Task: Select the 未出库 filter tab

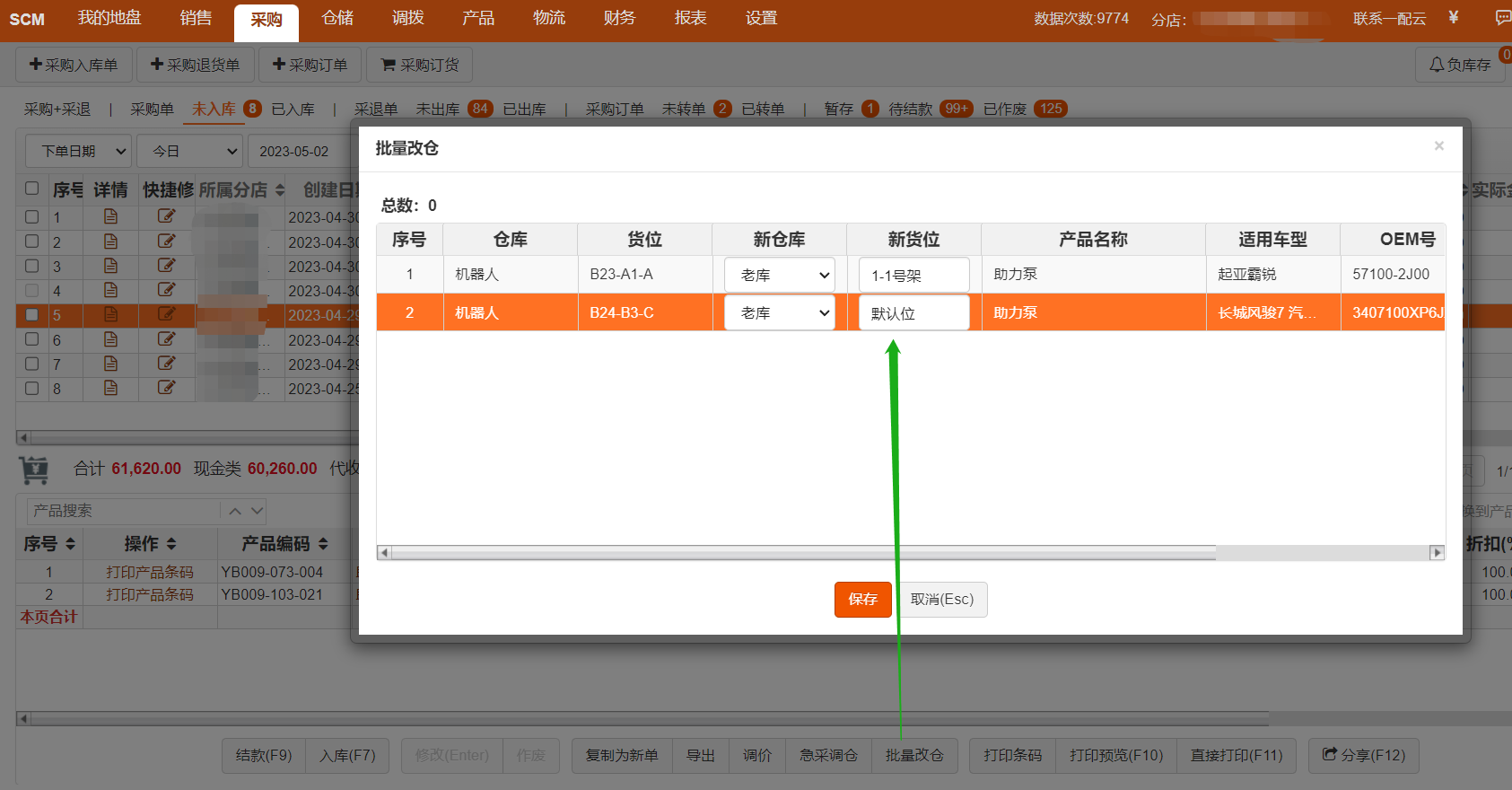Action: (x=438, y=110)
